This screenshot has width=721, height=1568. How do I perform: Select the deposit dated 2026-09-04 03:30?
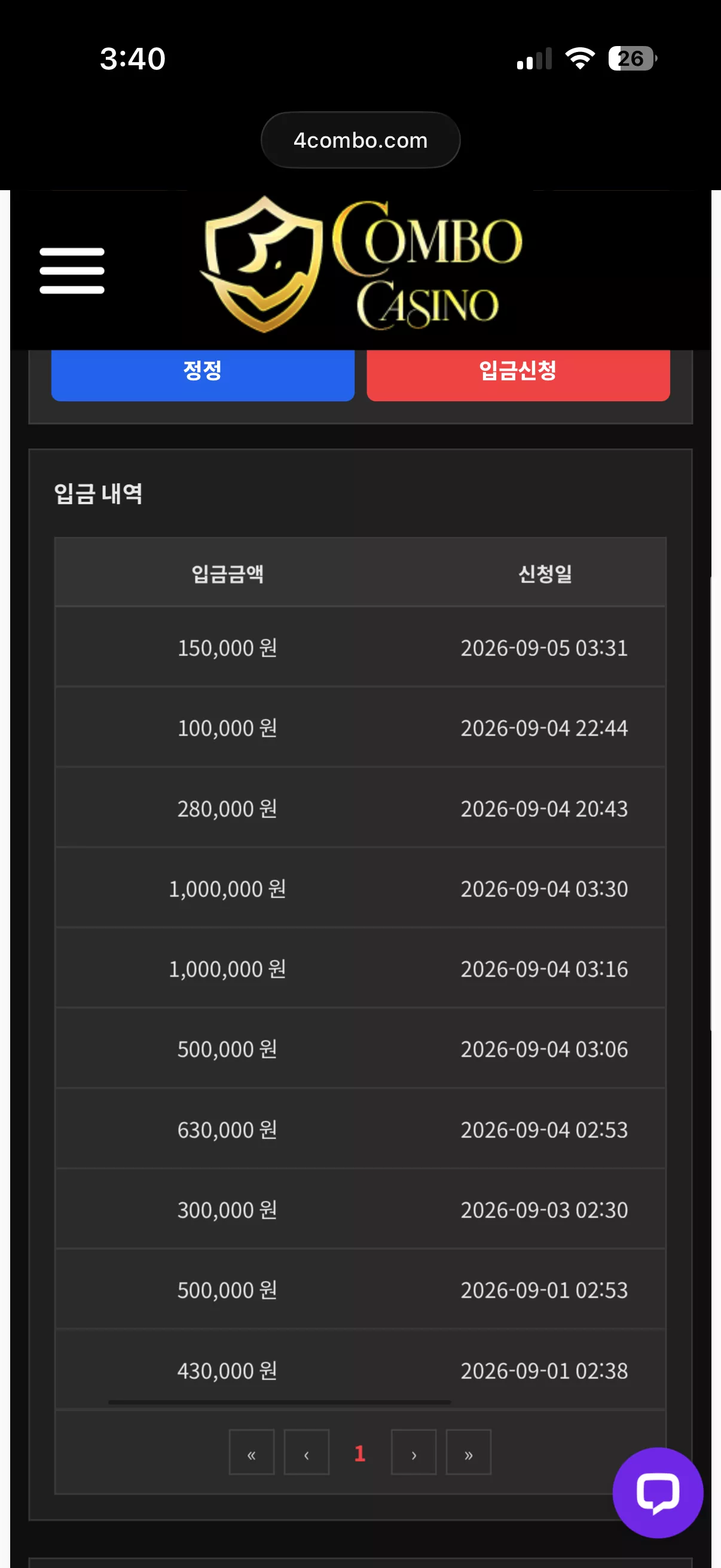point(361,888)
